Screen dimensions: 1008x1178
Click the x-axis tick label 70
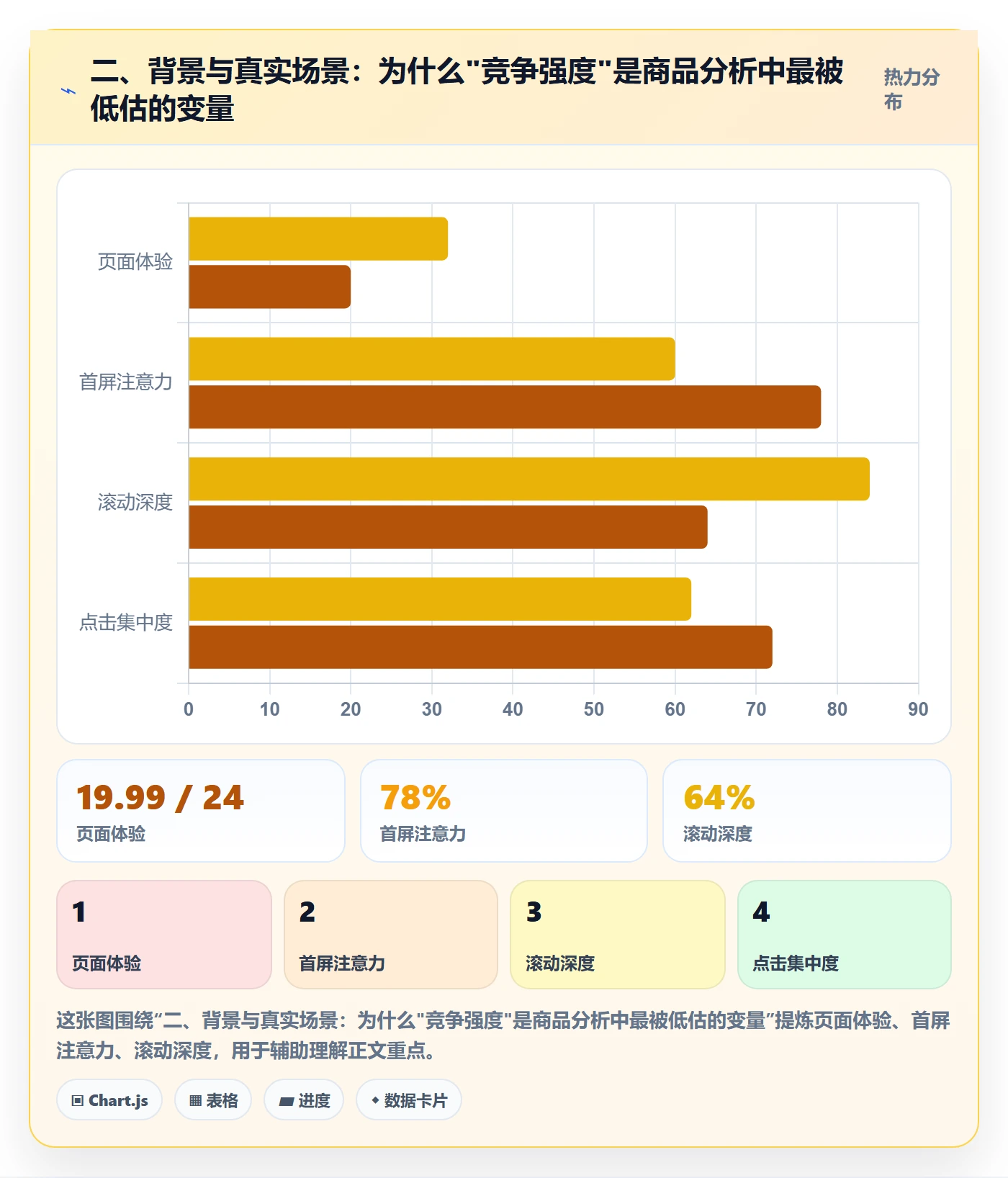(756, 709)
